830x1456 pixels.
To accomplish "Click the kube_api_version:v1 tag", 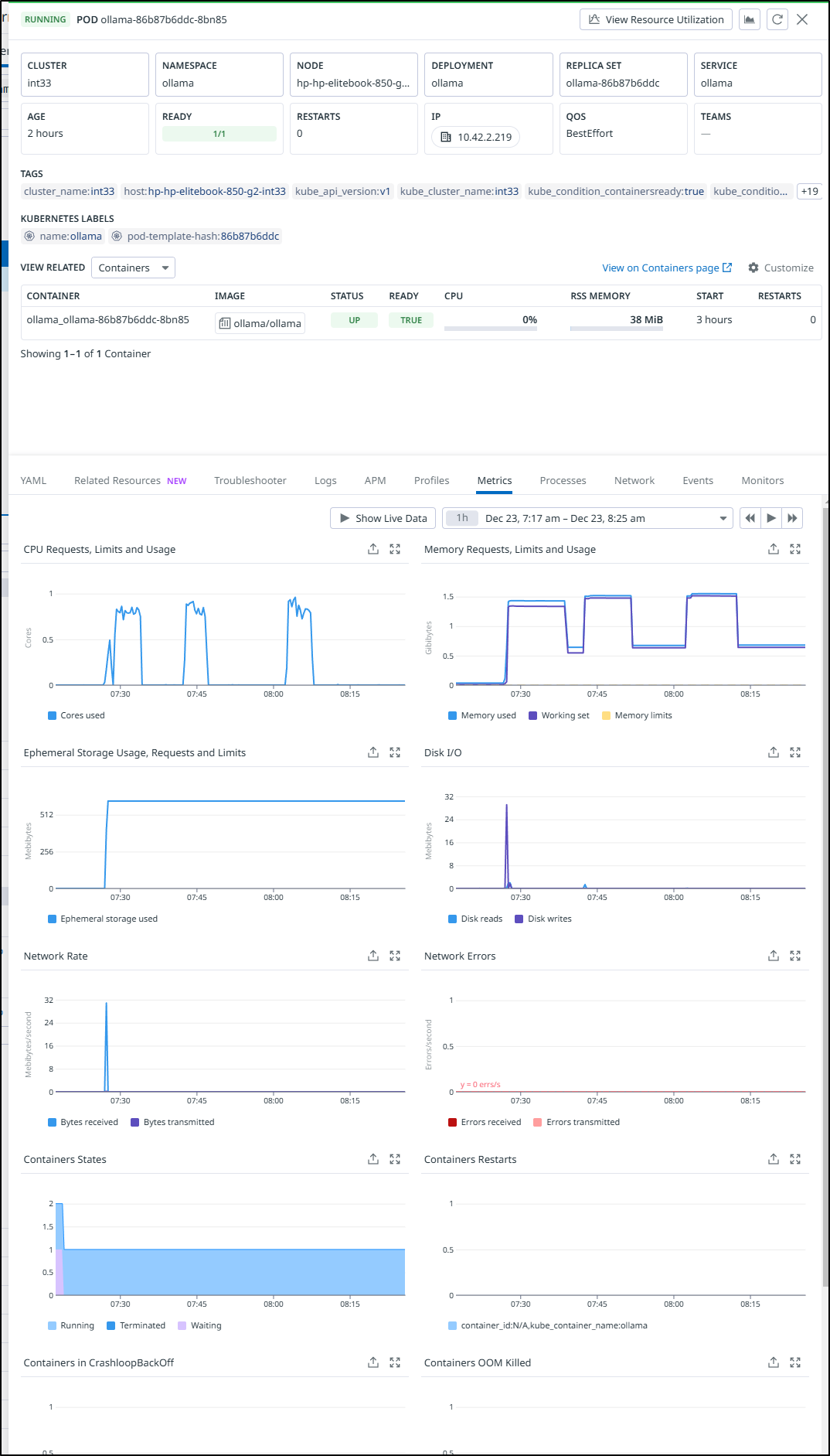I will [342, 191].
